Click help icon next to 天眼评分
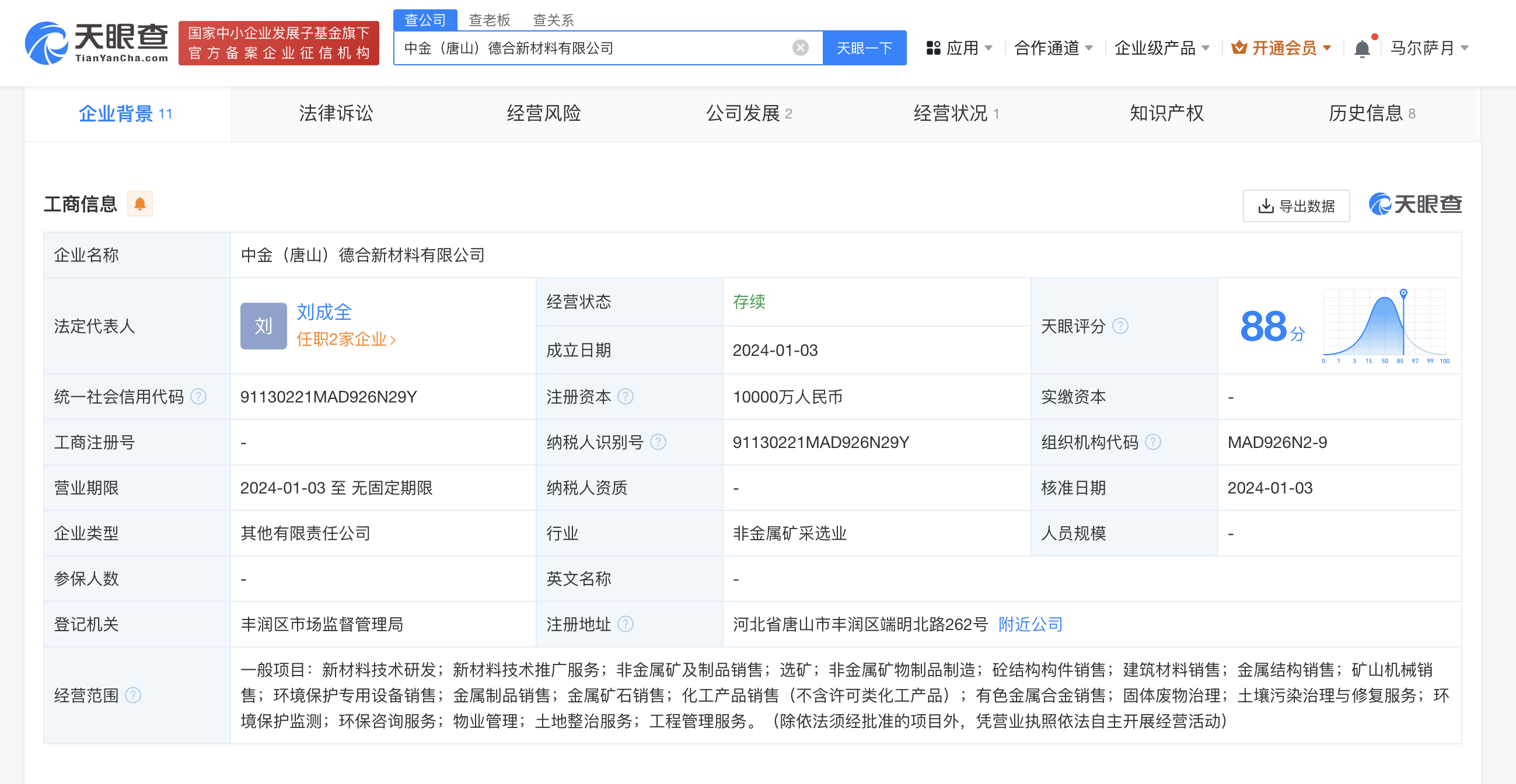This screenshot has width=1516, height=784. (x=1120, y=326)
